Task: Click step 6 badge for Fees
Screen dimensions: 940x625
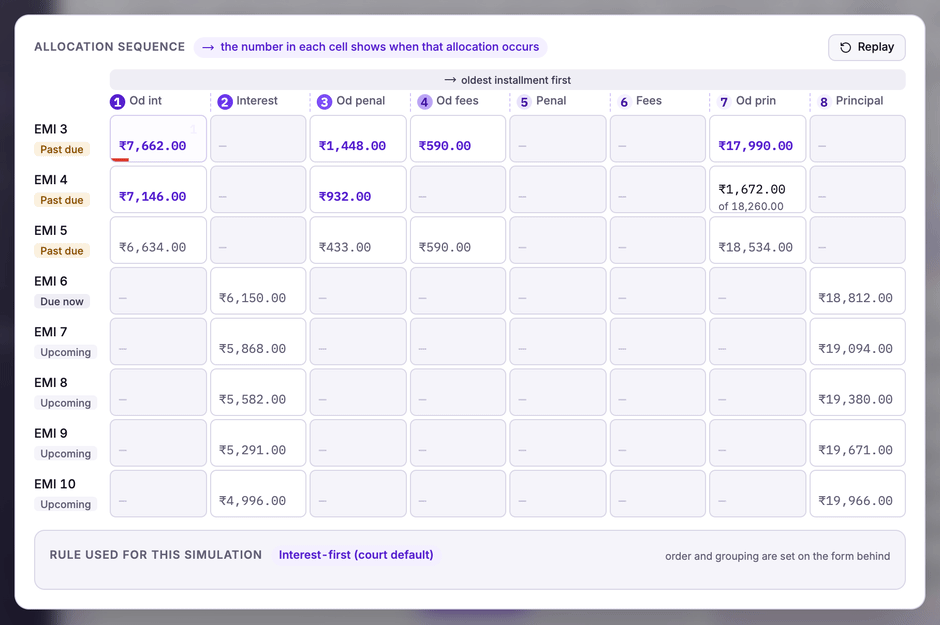Action: tap(624, 102)
